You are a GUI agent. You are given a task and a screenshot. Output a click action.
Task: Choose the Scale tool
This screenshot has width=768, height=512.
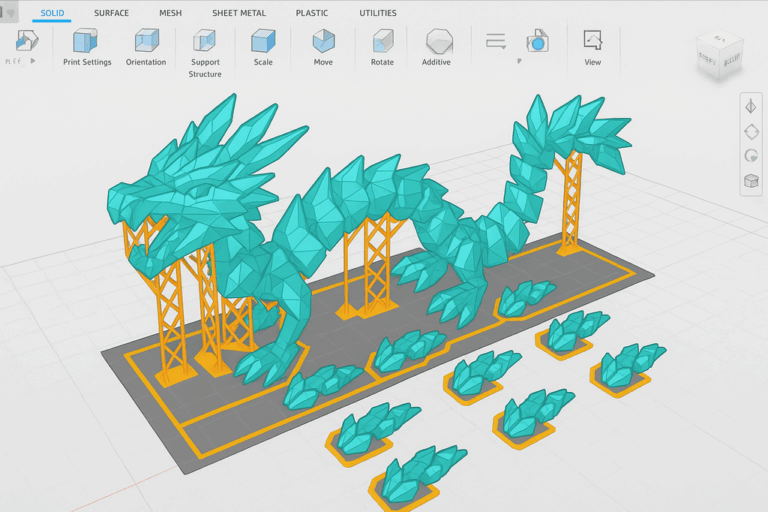[x=263, y=47]
